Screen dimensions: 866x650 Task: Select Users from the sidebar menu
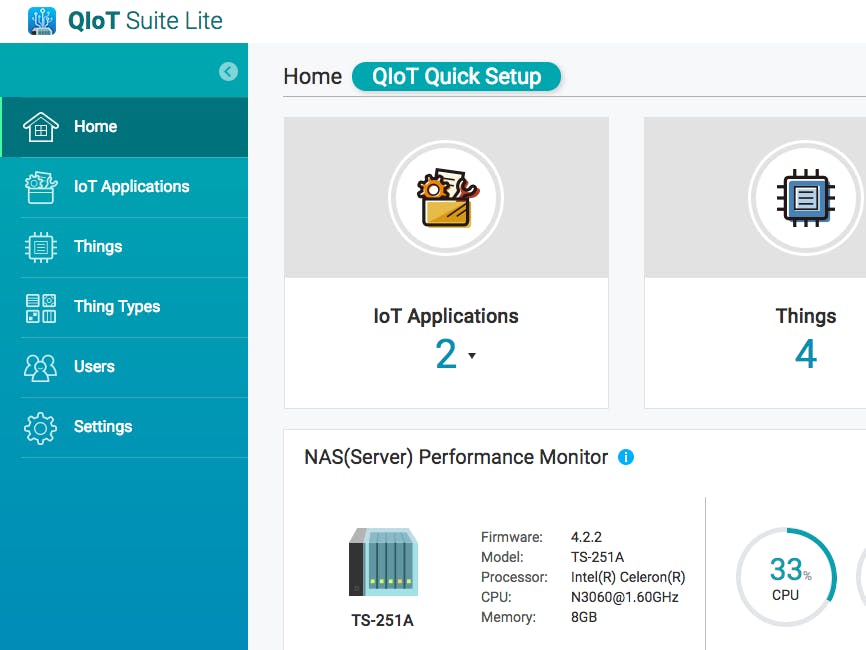pos(94,367)
